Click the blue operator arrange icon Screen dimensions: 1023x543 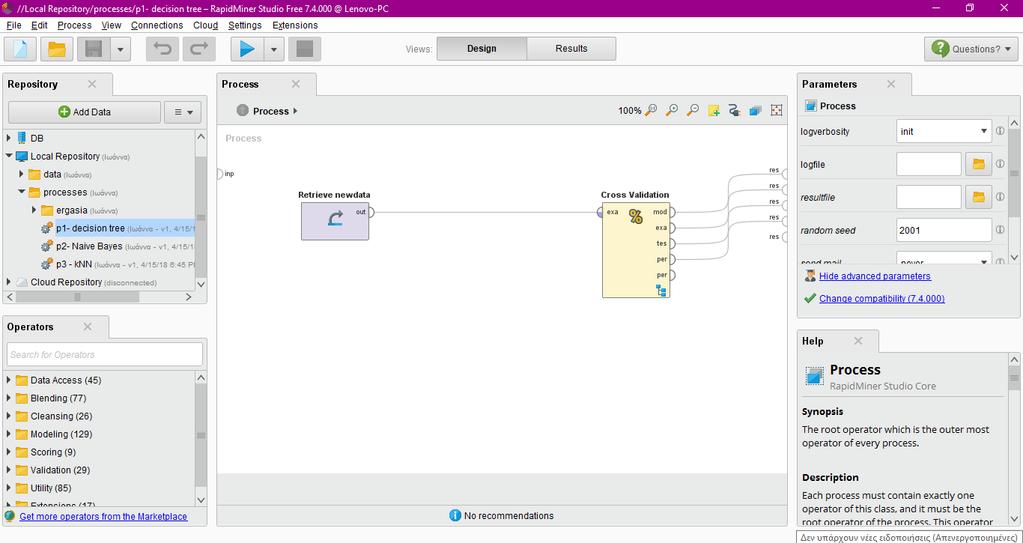coord(756,110)
